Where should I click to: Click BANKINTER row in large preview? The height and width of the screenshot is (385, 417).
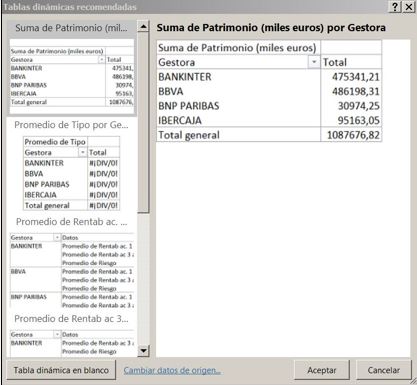269,77
